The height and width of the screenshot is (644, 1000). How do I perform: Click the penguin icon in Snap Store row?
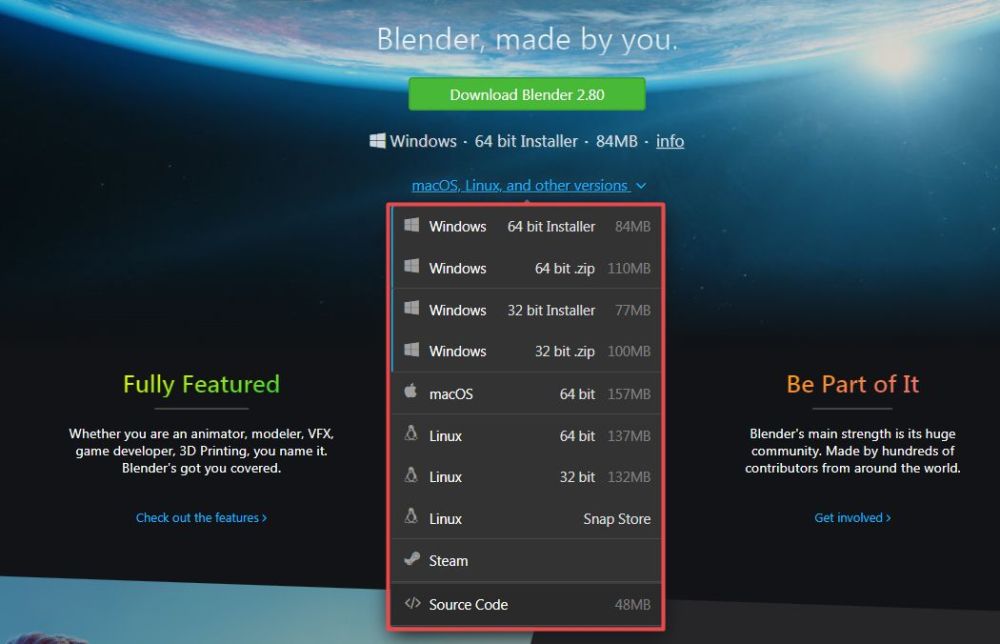411,516
